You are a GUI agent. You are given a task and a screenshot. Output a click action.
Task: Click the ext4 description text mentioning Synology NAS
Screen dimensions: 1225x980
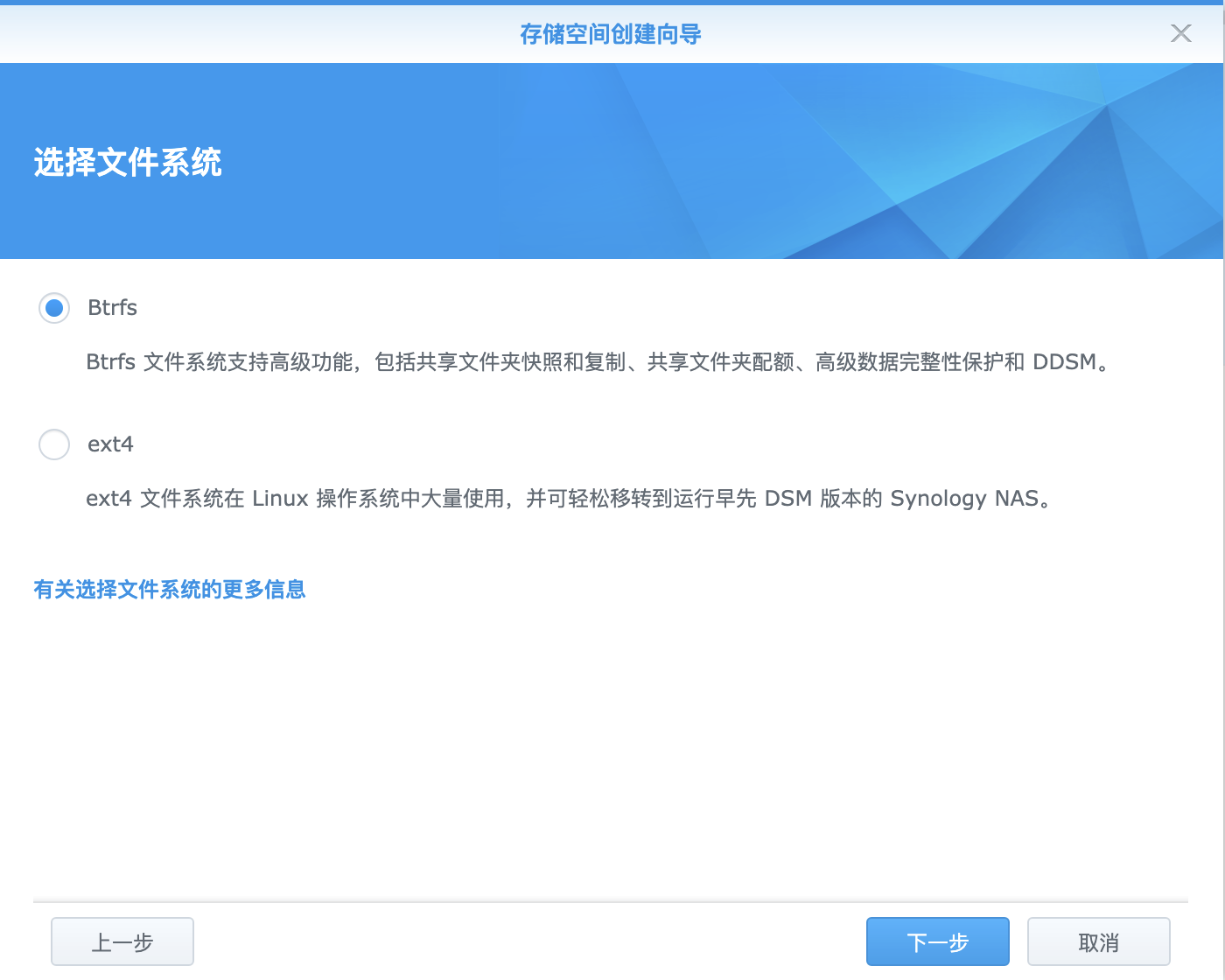coord(569,499)
